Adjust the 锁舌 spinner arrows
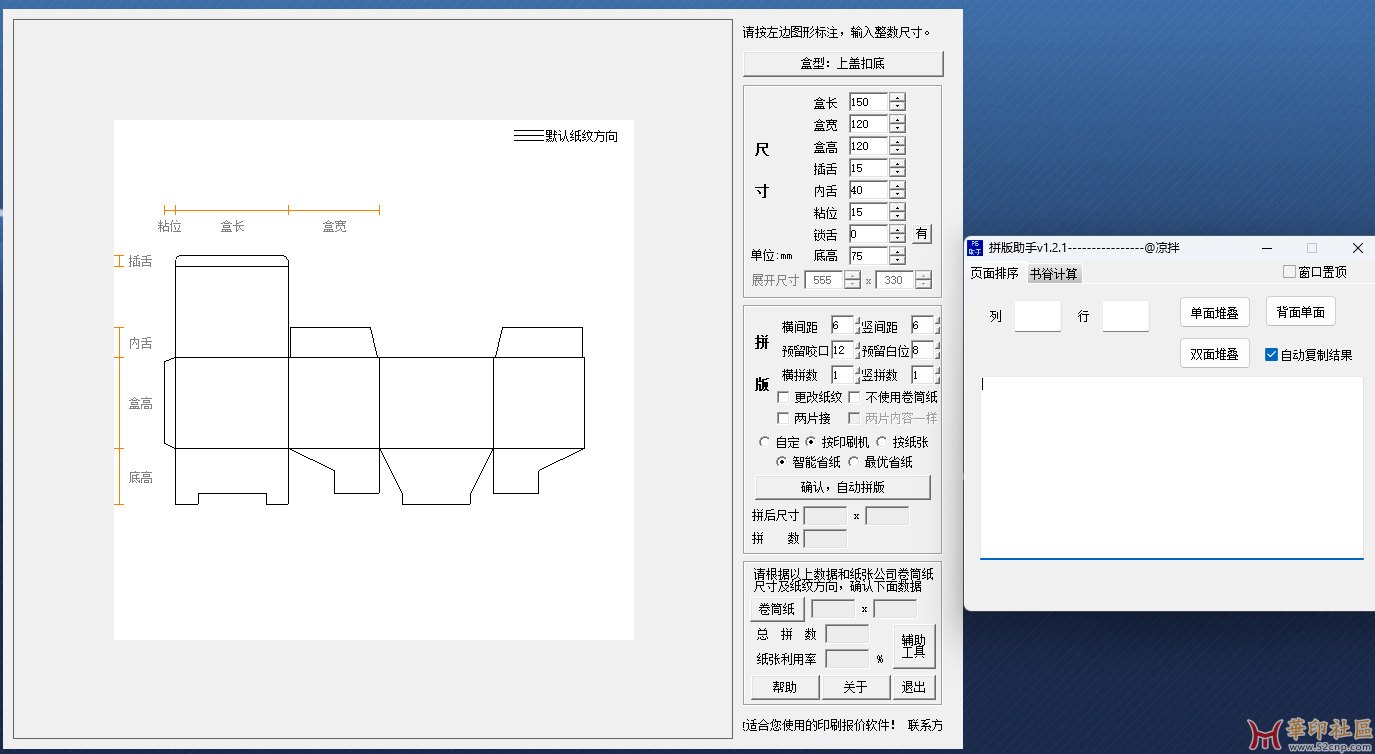 898,234
